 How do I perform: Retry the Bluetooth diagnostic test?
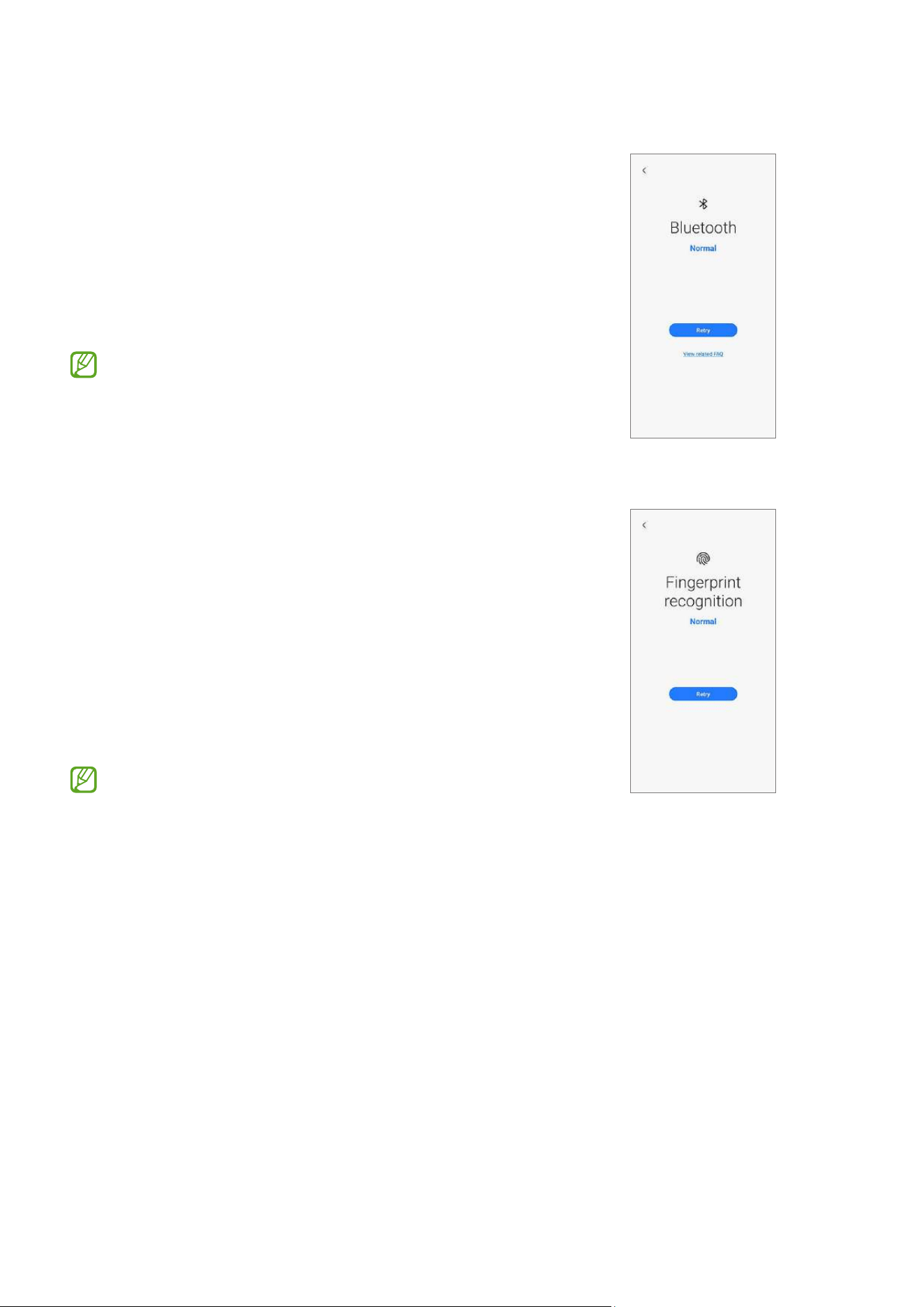[703, 330]
